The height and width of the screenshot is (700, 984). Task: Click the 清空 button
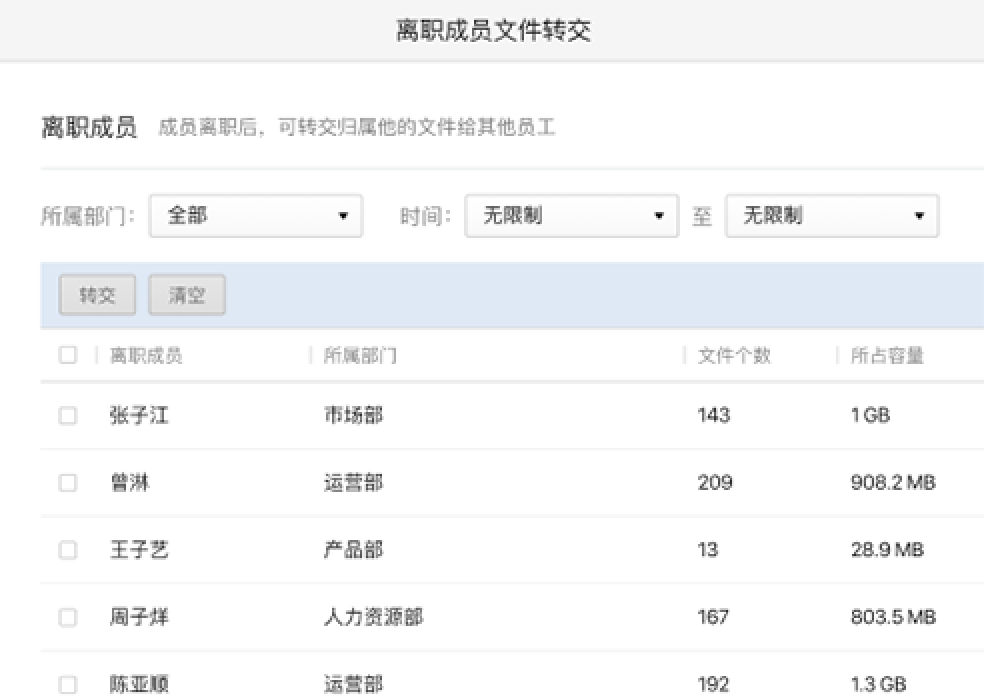(187, 296)
